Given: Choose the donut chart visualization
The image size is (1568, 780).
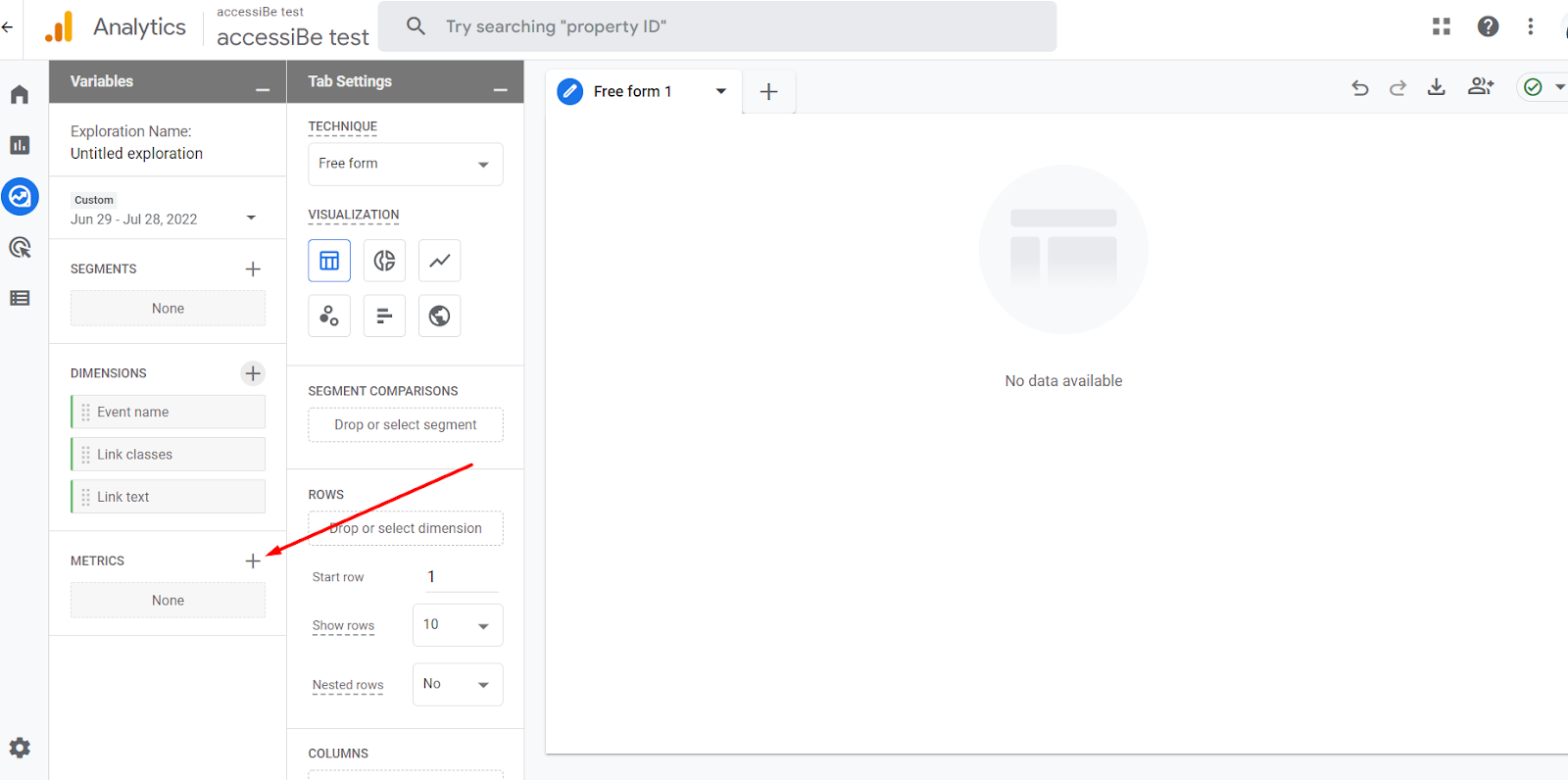Looking at the screenshot, I should pos(384,261).
